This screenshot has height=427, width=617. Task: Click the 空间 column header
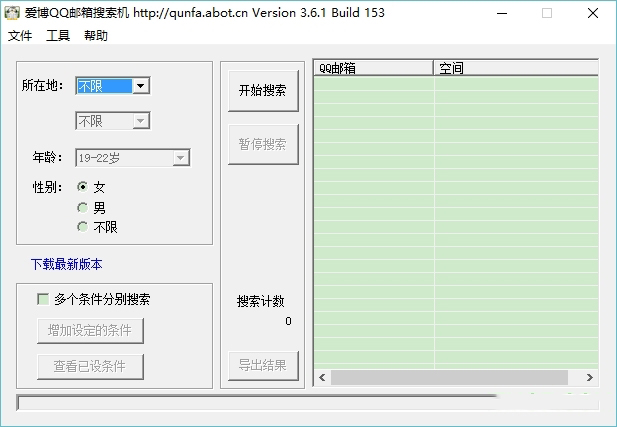tap(515, 68)
